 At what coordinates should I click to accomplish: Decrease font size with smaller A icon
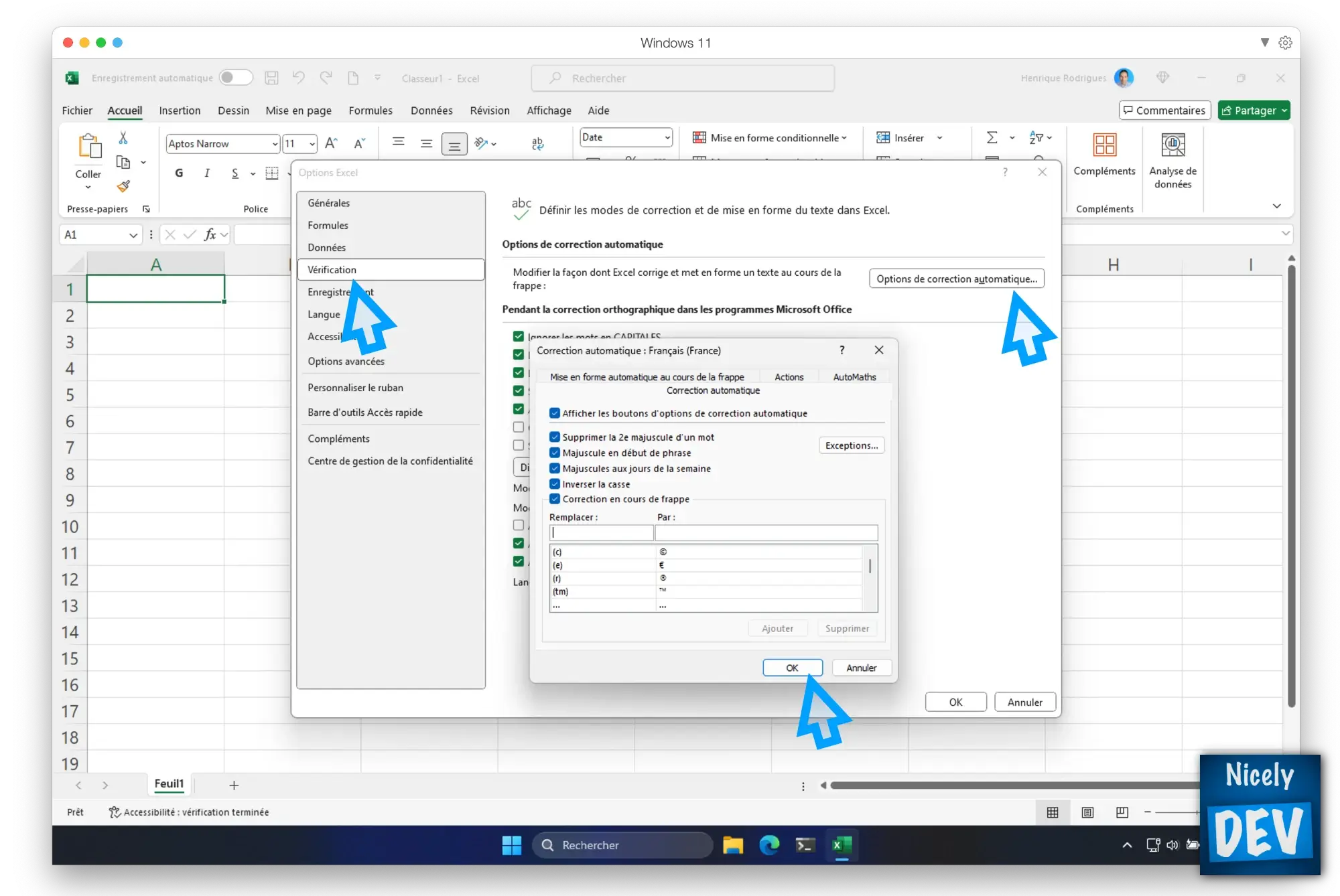(x=360, y=143)
